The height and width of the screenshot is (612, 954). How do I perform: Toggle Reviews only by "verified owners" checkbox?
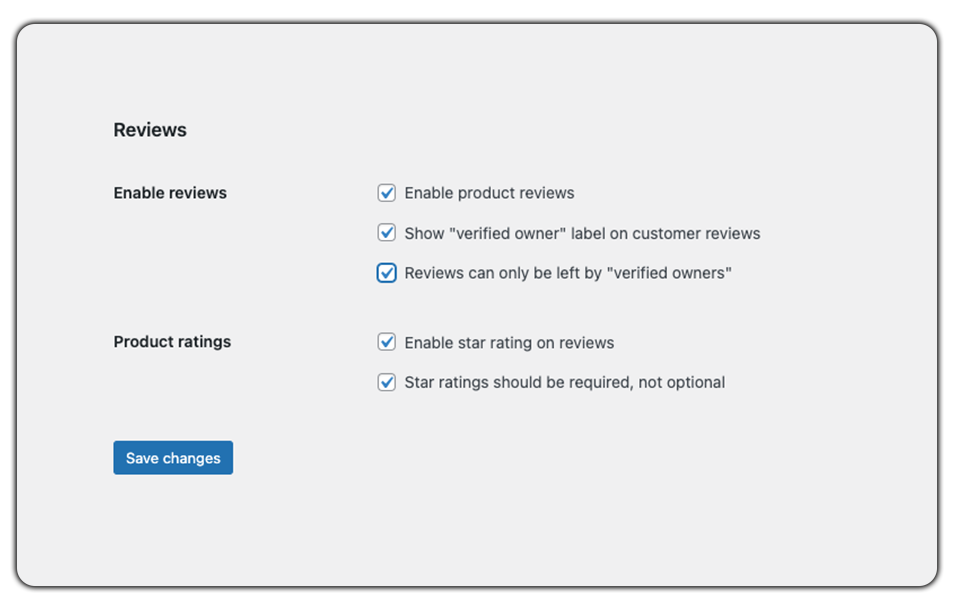coord(386,273)
